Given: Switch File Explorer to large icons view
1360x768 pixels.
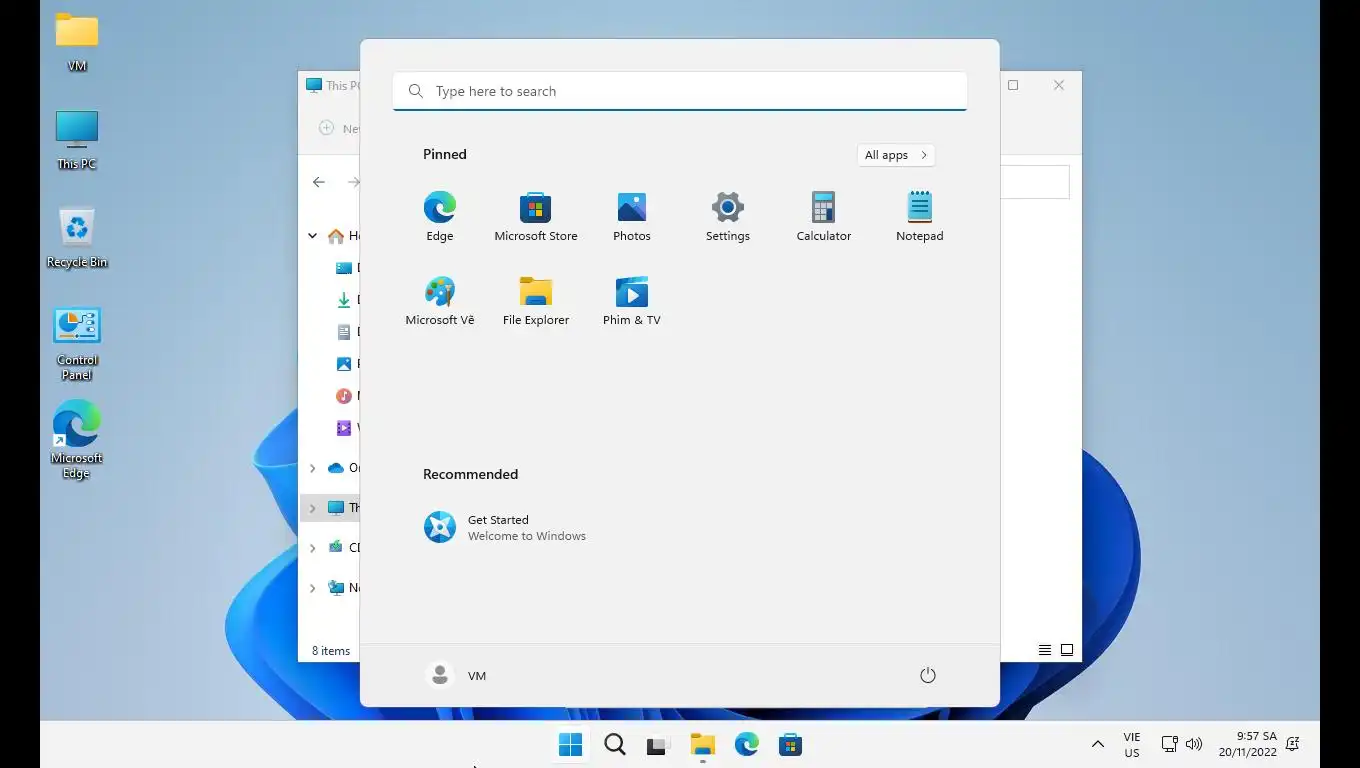Looking at the screenshot, I should point(1067,650).
